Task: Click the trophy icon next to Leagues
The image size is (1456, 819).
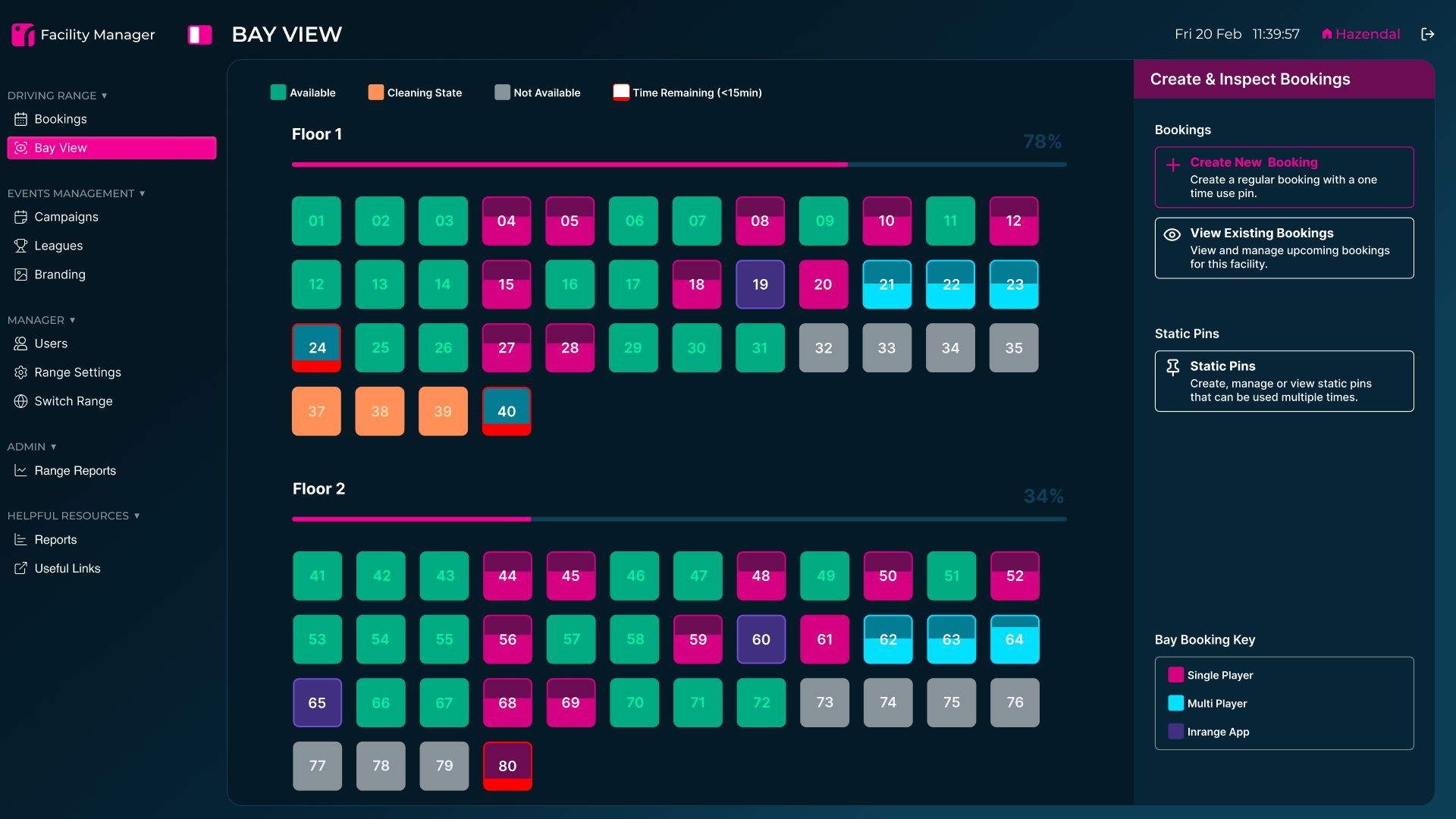Action: click(x=20, y=246)
